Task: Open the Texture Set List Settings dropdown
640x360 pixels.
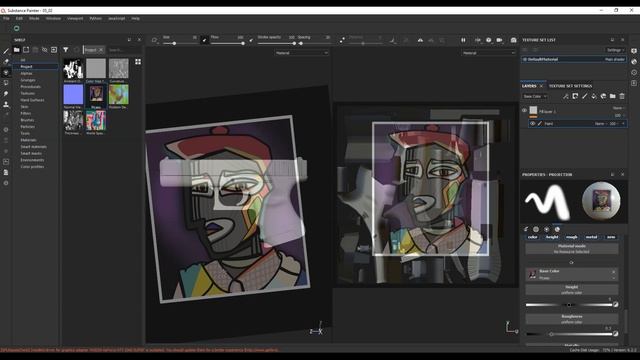Action: [615, 50]
